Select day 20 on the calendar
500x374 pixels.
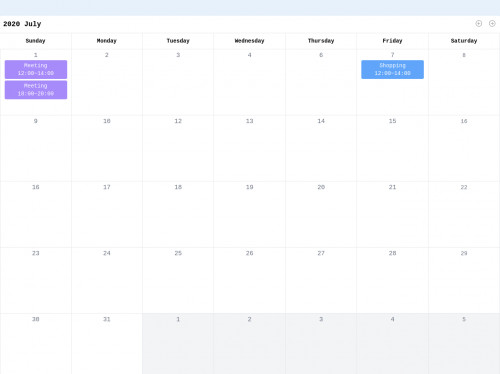click(321, 214)
